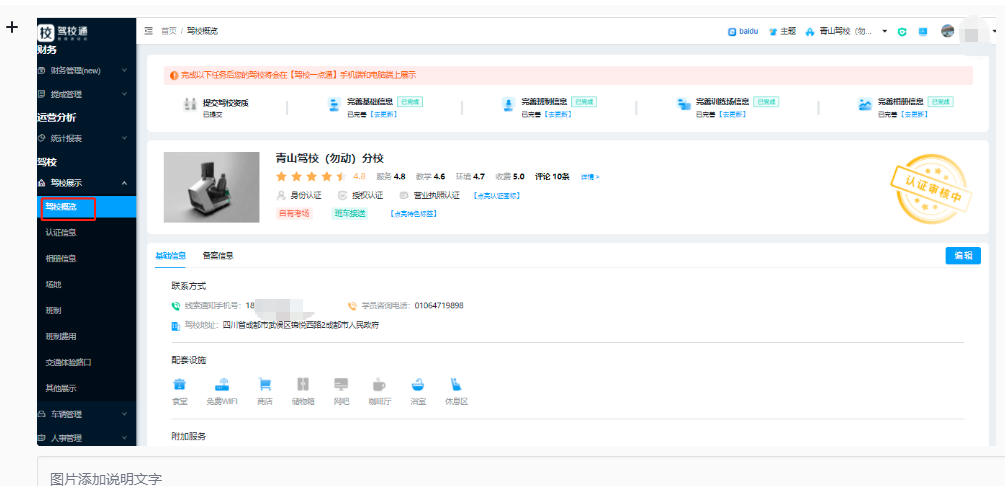Click the 班车接送 tag
1005x486 pixels.
(350, 214)
